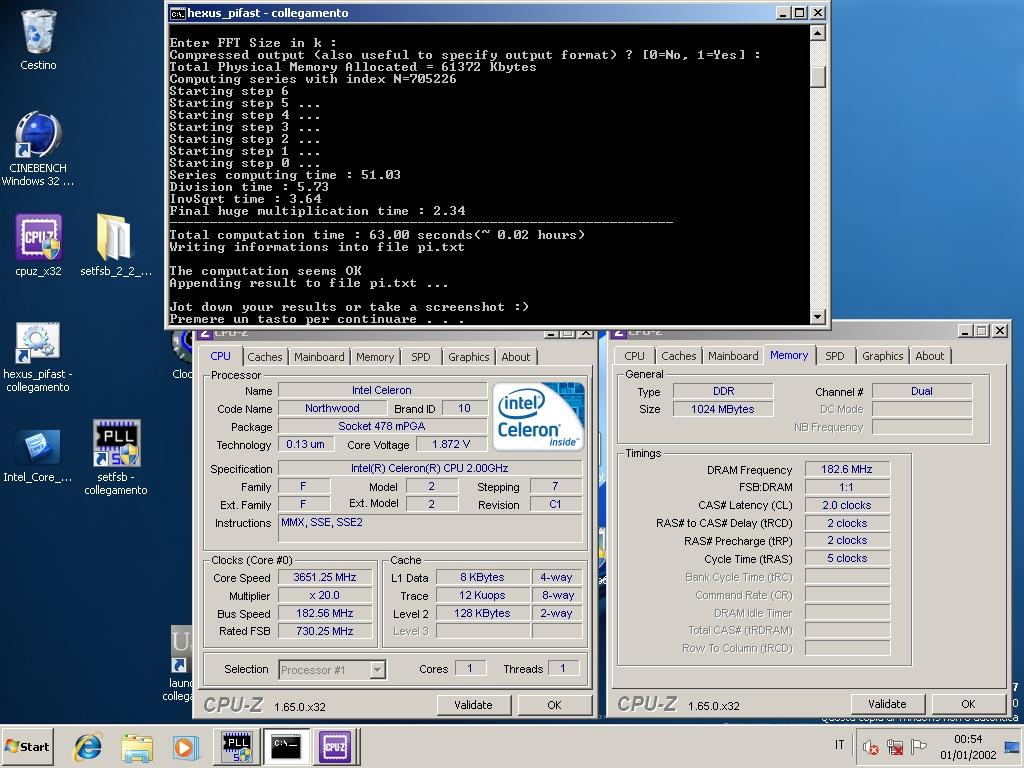The height and width of the screenshot is (768, 1024).
Task: Click the console scrollbar thumb
Action: point(818,77)
